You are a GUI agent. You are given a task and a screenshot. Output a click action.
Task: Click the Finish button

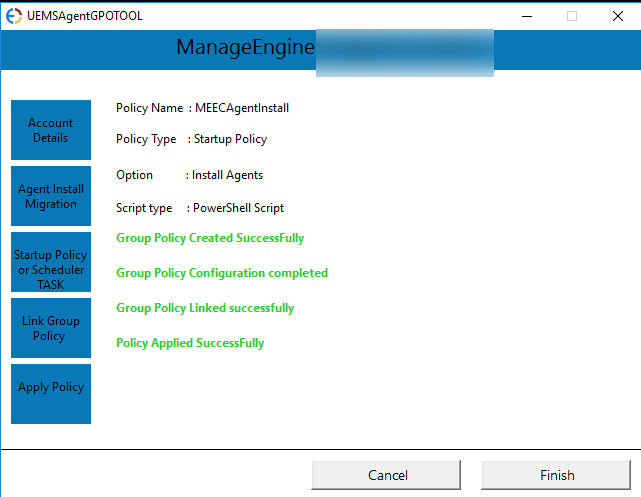[x=556, y=475]
